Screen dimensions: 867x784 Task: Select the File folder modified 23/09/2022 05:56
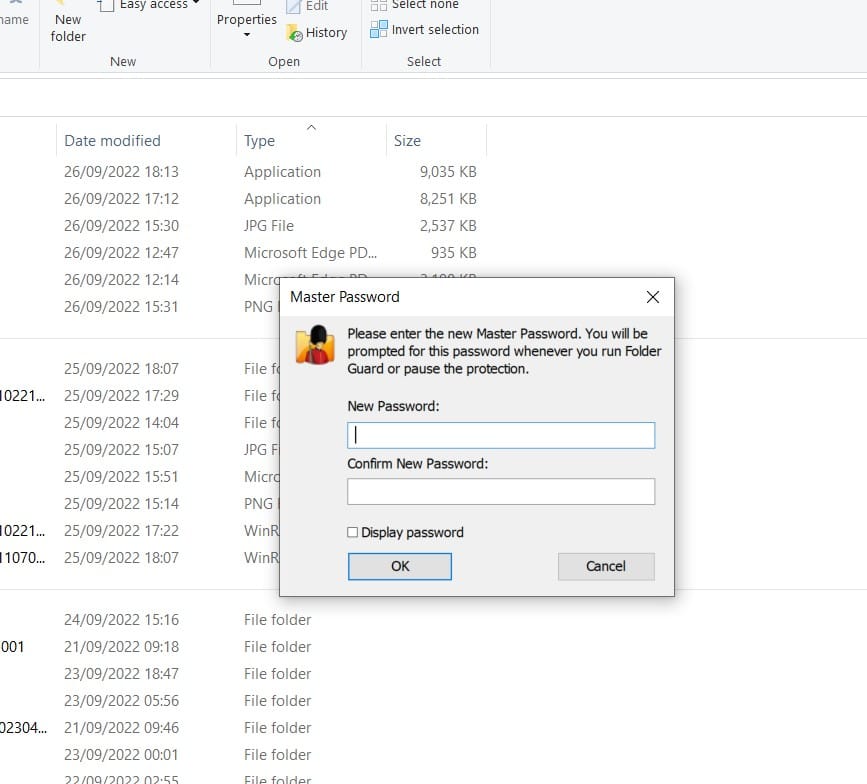(243, 701)
